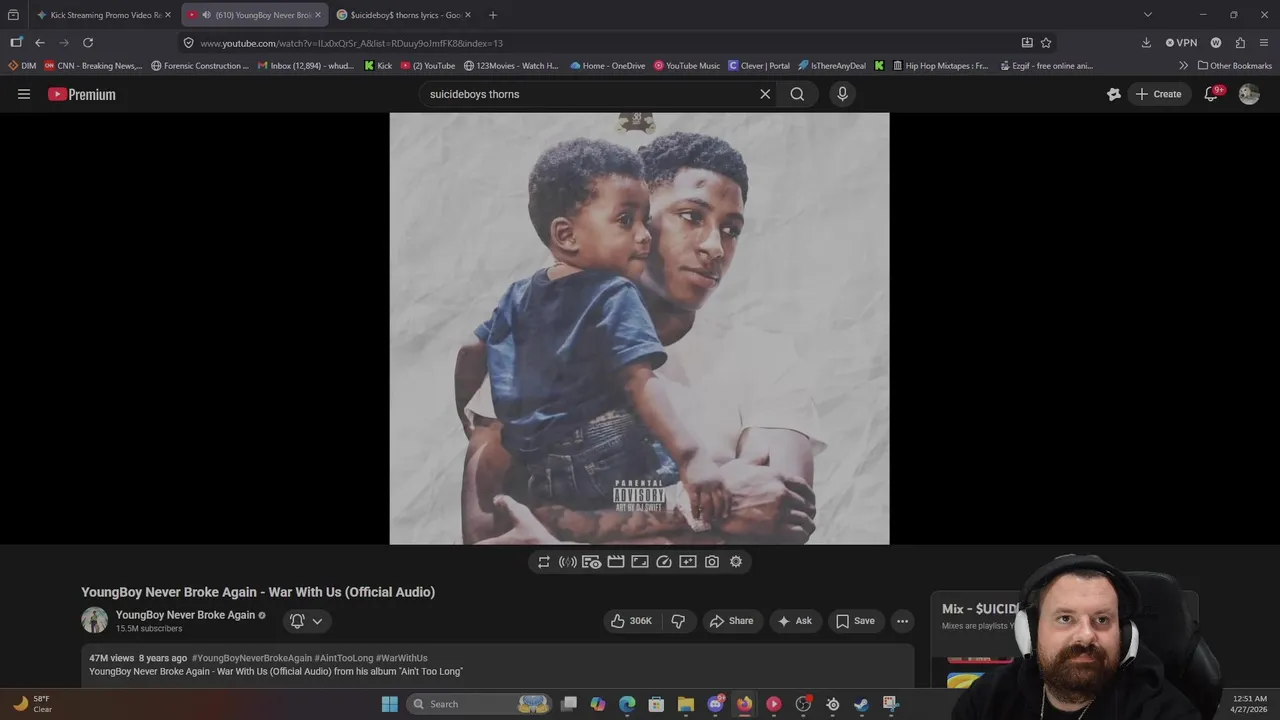1280x720 pixels.
Task: Open the Hip Hop Mixtapes bookmark
Action: pyautogui.click(x=939, y=66)
